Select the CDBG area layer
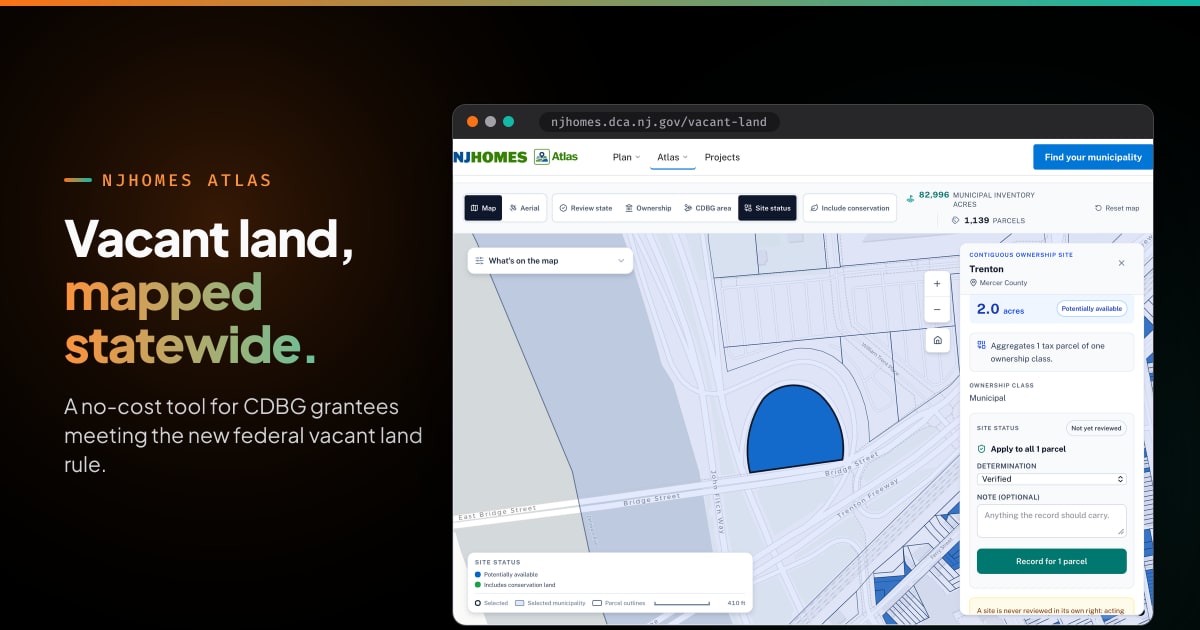This screenshot has width=1200, height=630. 707,208
